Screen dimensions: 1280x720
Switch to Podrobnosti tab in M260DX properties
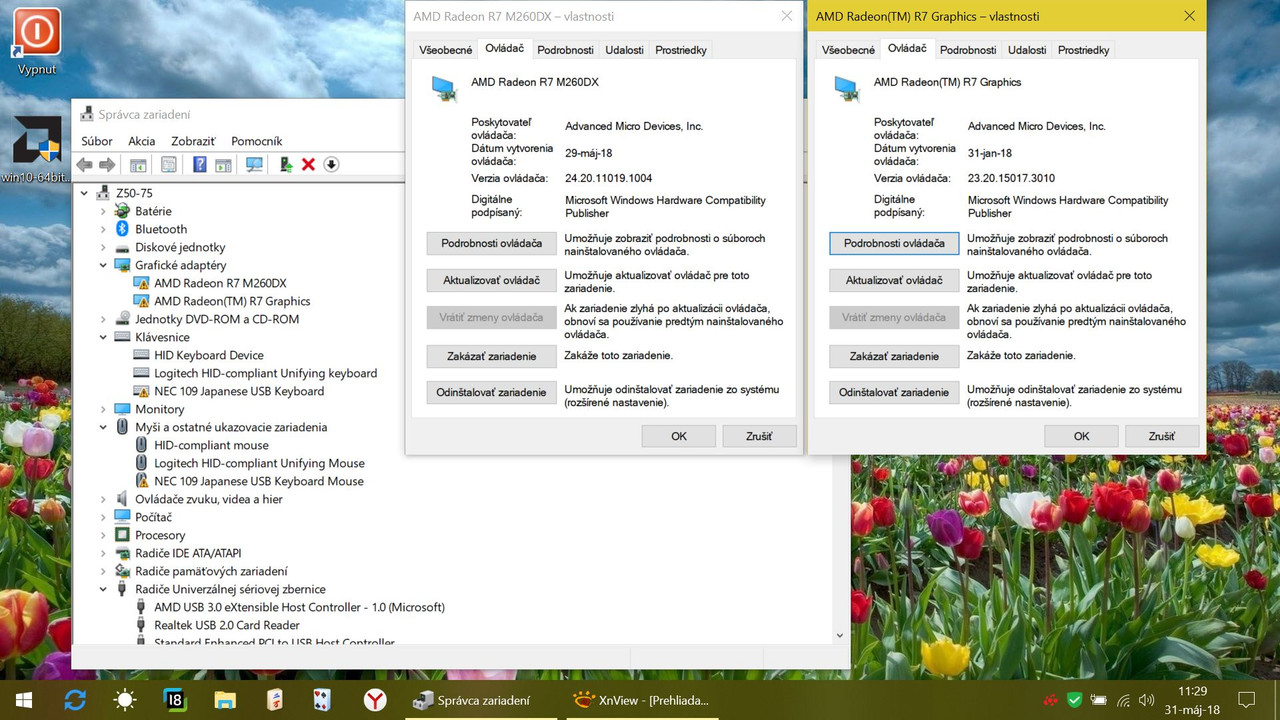(565, 50)
